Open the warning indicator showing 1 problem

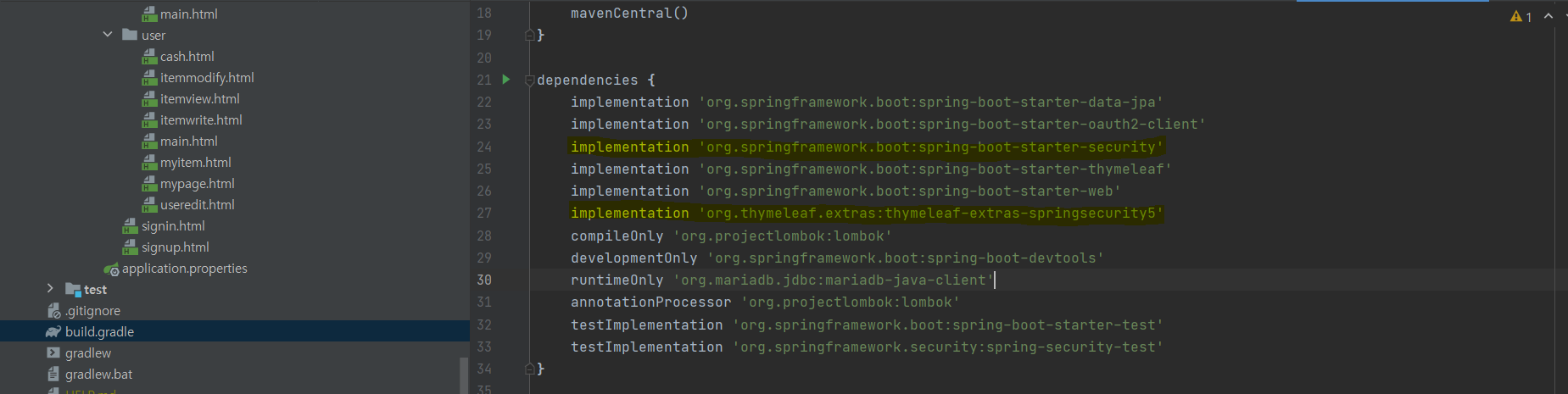pyautogui.click(x=1521, y=16)
